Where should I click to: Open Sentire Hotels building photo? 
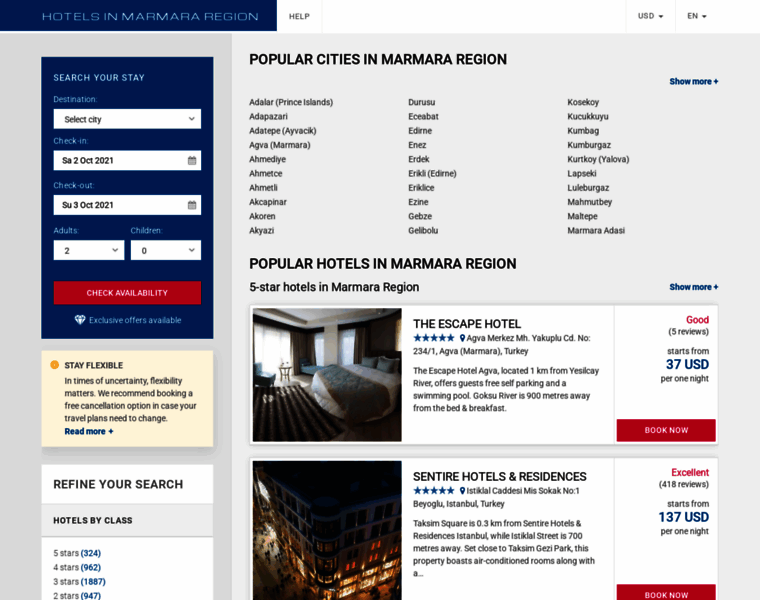tap(327, 530)
